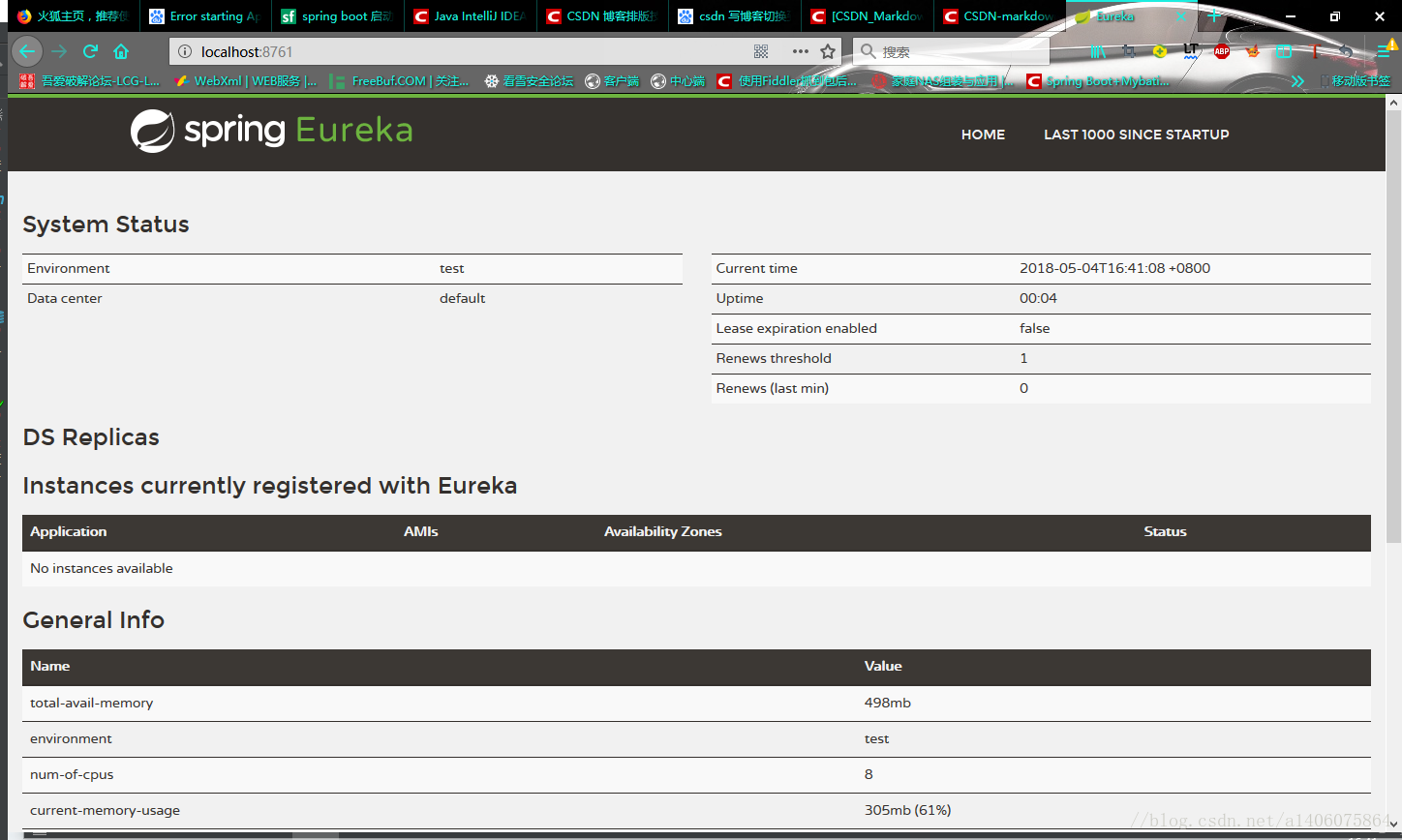The width and height of the screenshot is (1402, 840).
Task: Switch to the CSDN-markdow tab
Action: pyautogui.click(x=999, y=16)
